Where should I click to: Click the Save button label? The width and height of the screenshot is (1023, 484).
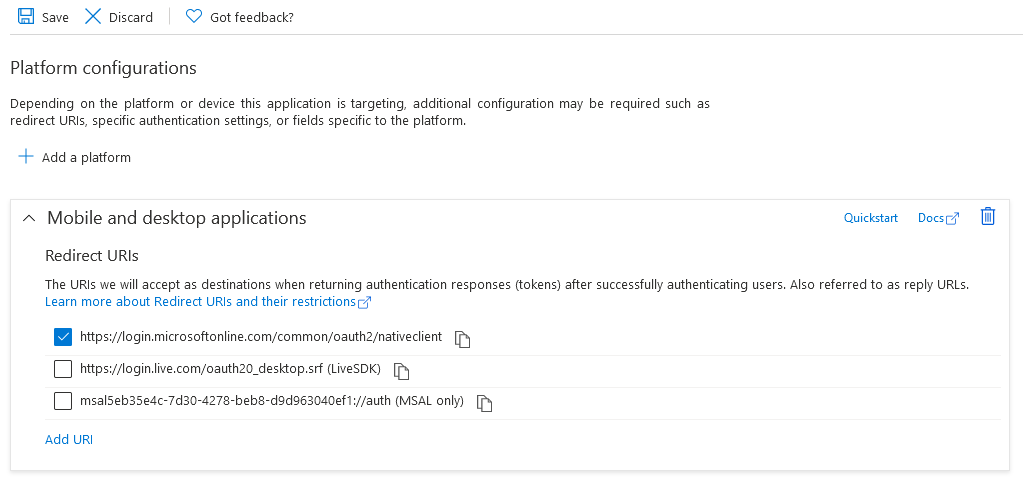(x=55, y=18)
